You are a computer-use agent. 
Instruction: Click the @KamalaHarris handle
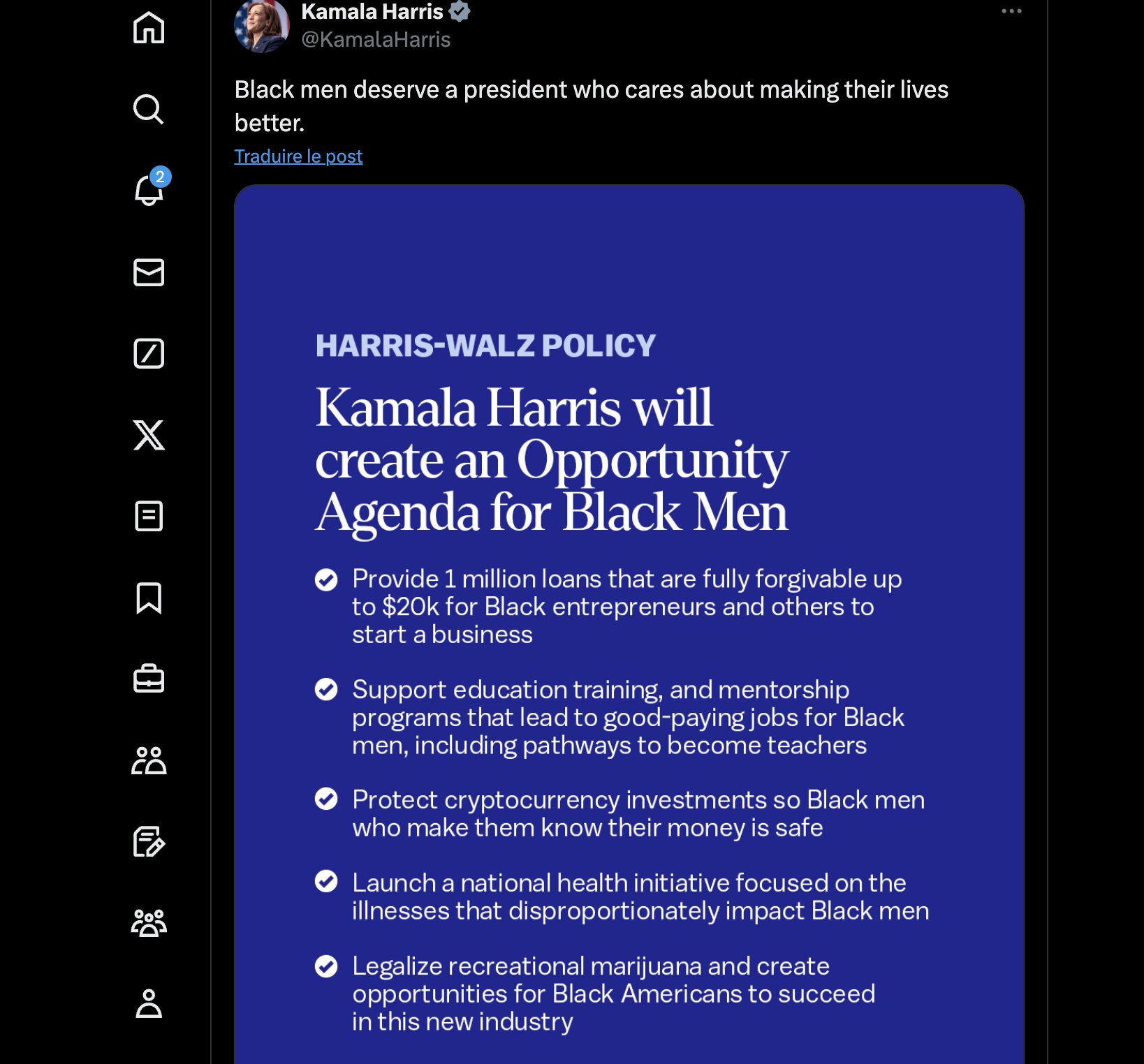[376, 40]
